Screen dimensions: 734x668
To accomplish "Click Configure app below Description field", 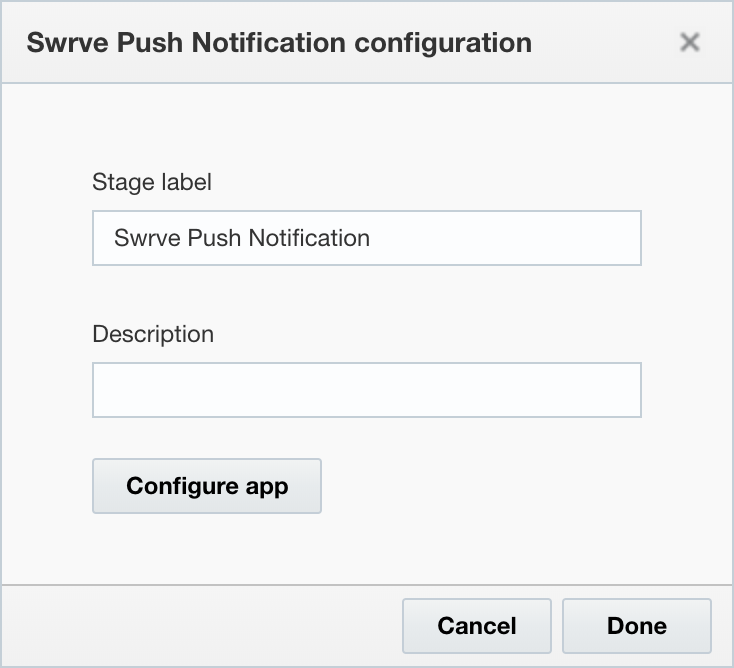I will click(x=207, y=486).
